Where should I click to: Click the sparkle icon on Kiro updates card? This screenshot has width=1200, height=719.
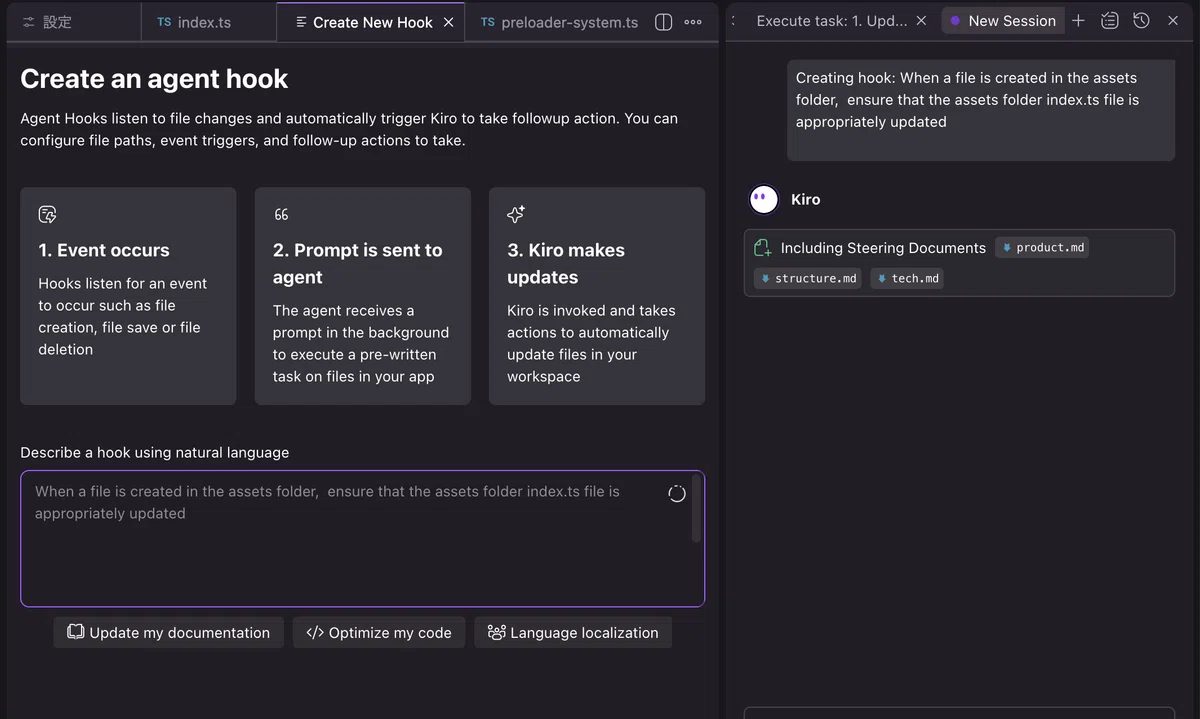point(516,214)
